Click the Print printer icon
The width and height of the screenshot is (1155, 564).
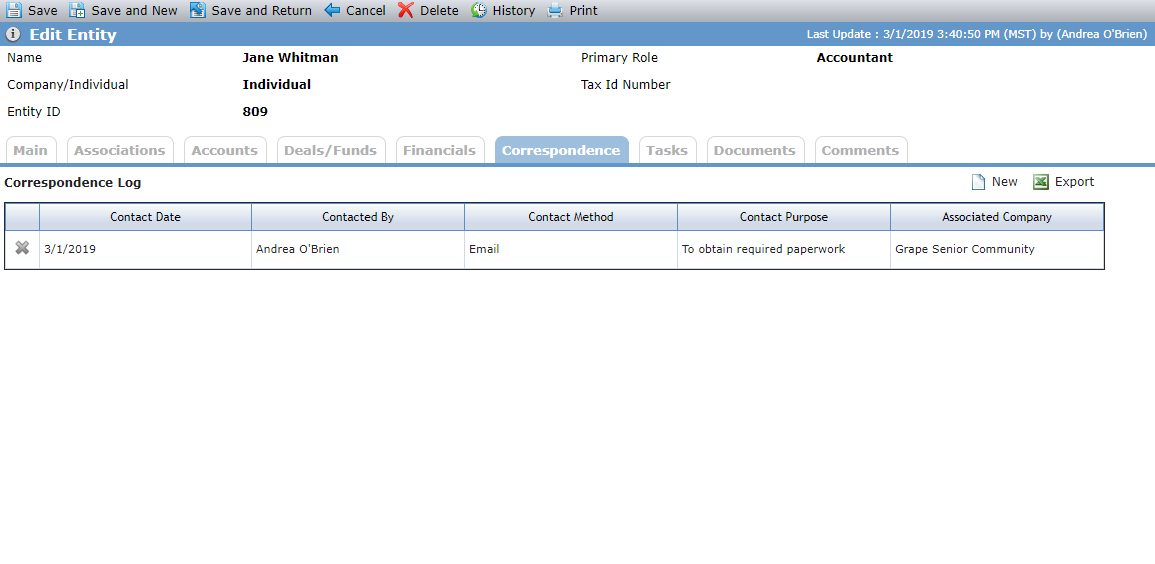tap(555, 10)
